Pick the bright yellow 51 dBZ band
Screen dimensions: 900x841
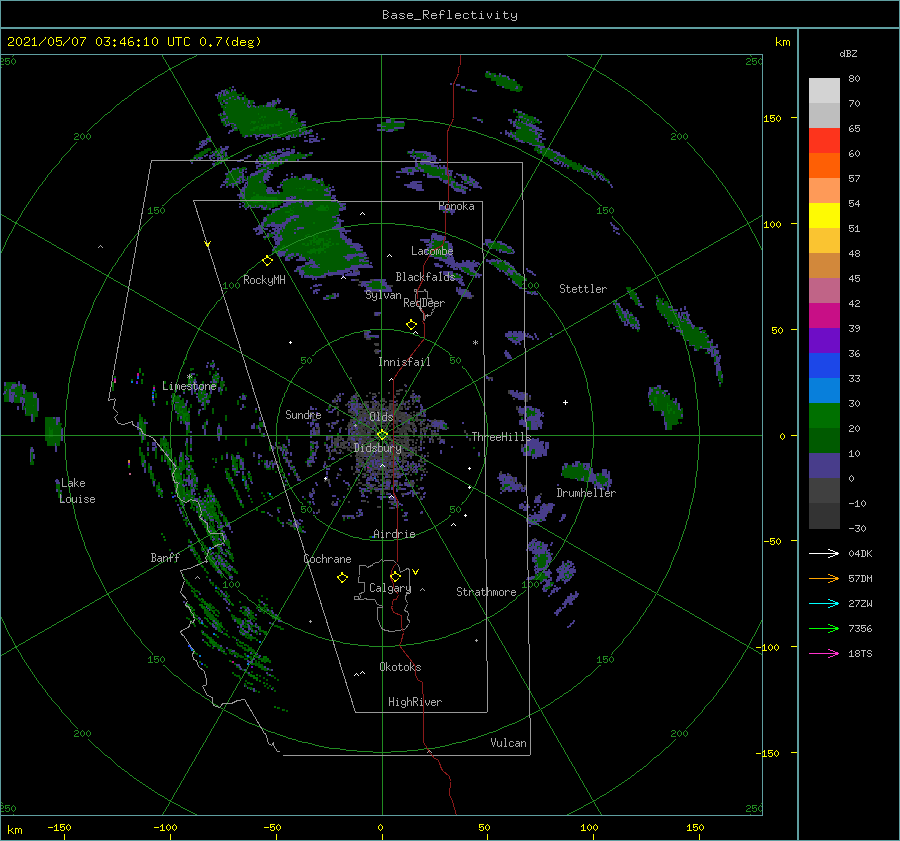824,215
